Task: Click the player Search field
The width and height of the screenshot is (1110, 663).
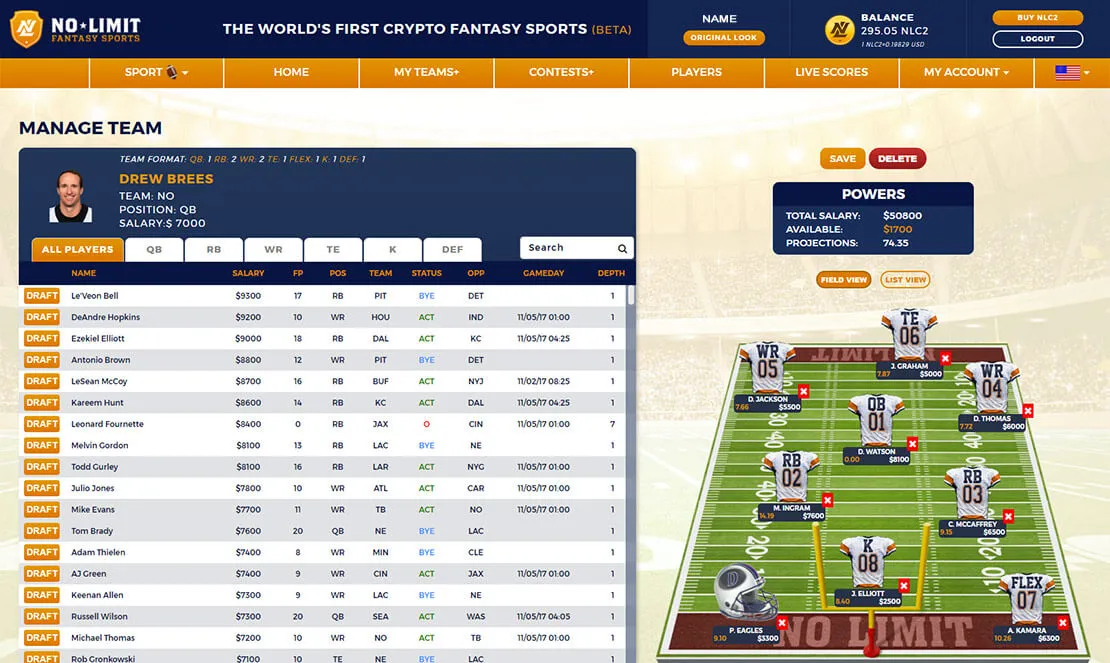Action: click(576, 248)
